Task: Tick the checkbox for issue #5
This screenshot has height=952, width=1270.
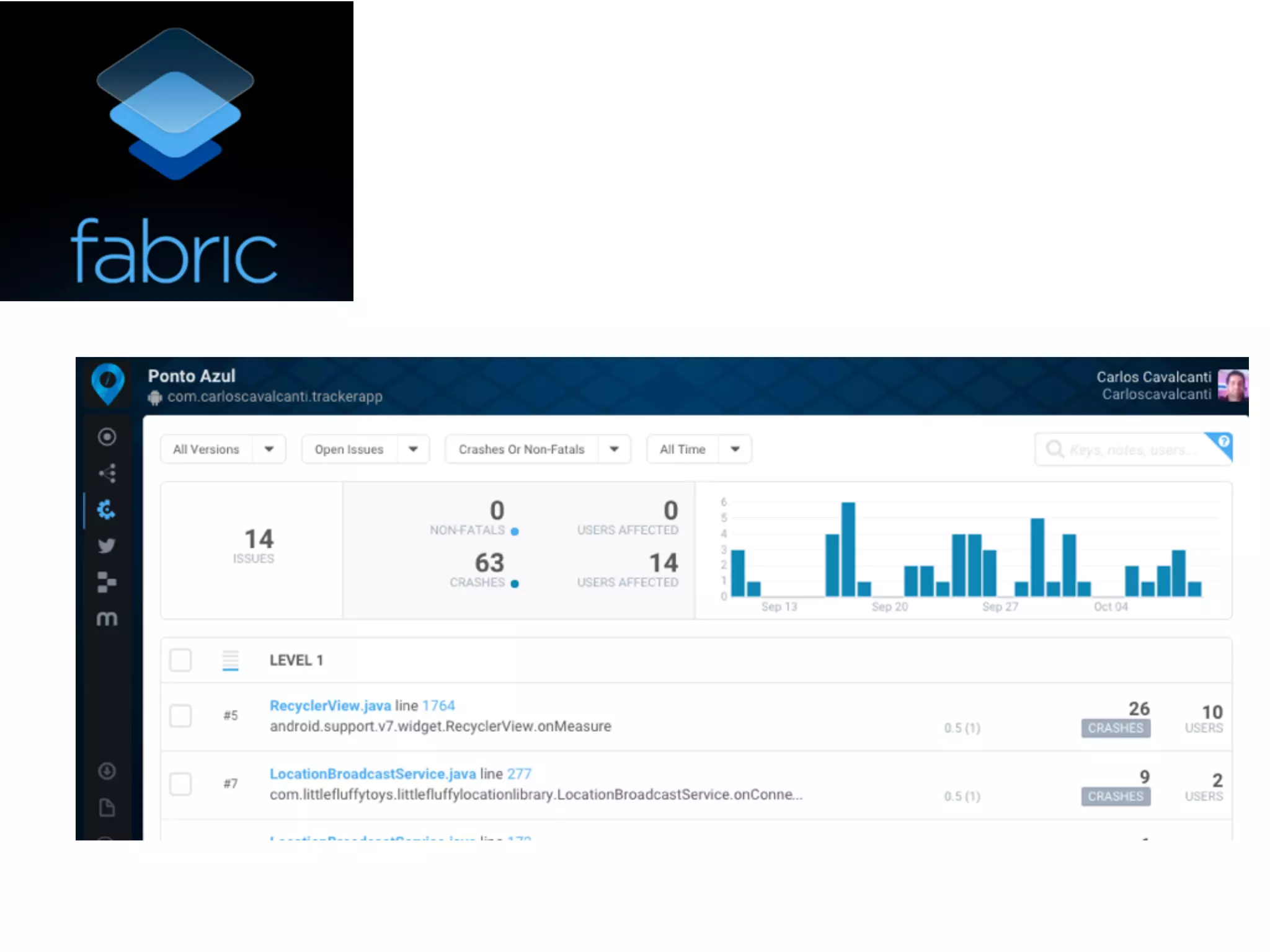Action: pos(180,716)
